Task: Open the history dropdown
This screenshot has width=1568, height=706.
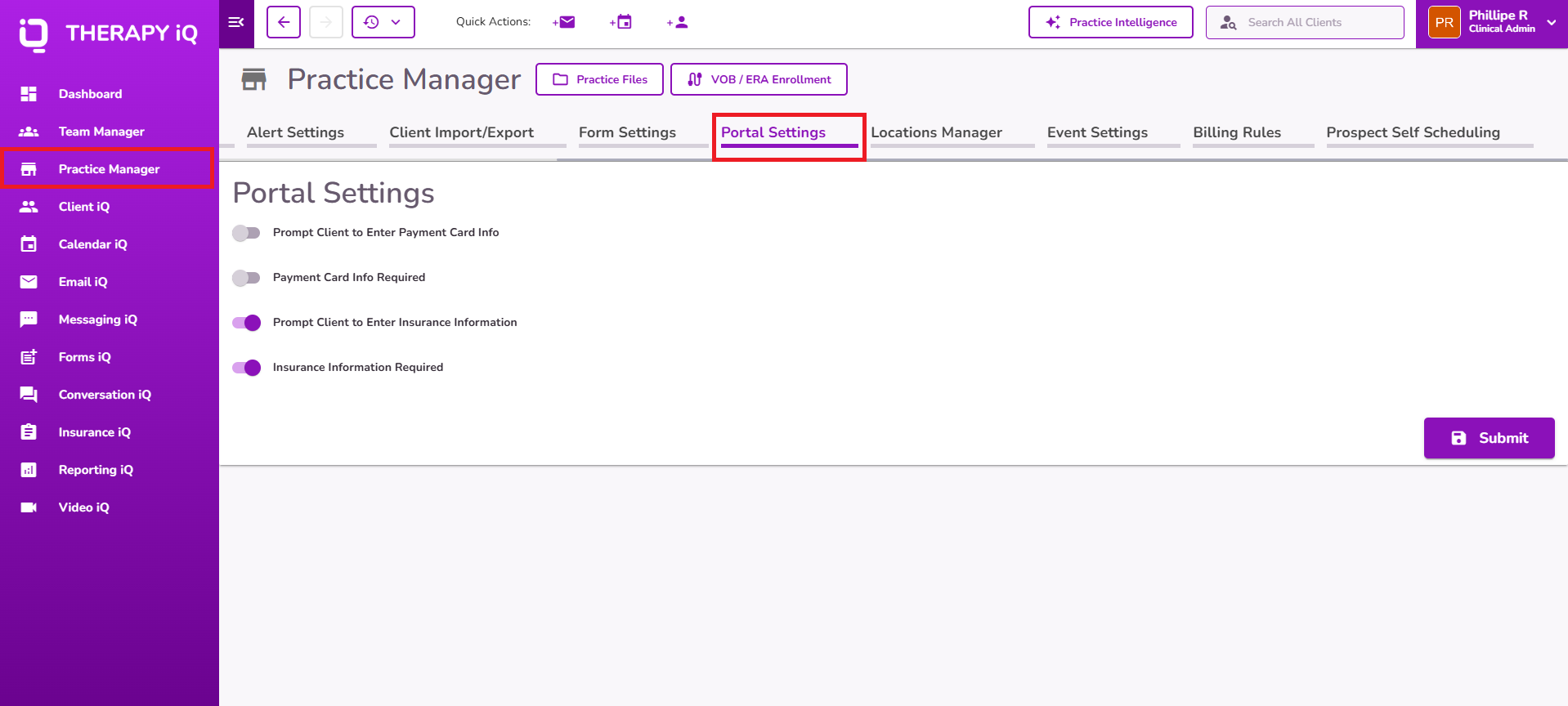Action: [383, 22]
